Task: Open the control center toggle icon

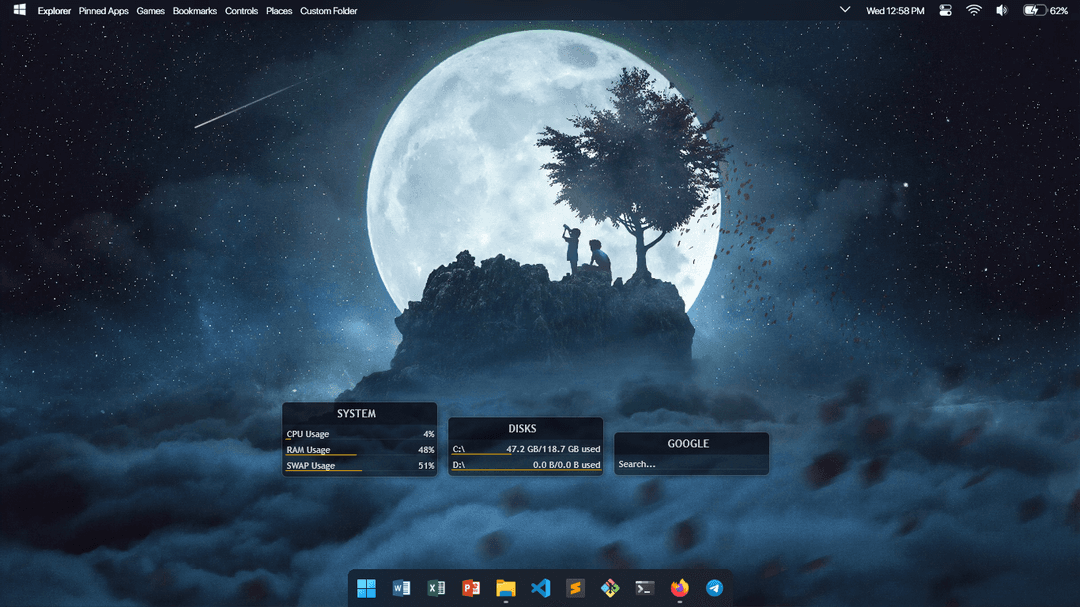Action: [945, 10]
